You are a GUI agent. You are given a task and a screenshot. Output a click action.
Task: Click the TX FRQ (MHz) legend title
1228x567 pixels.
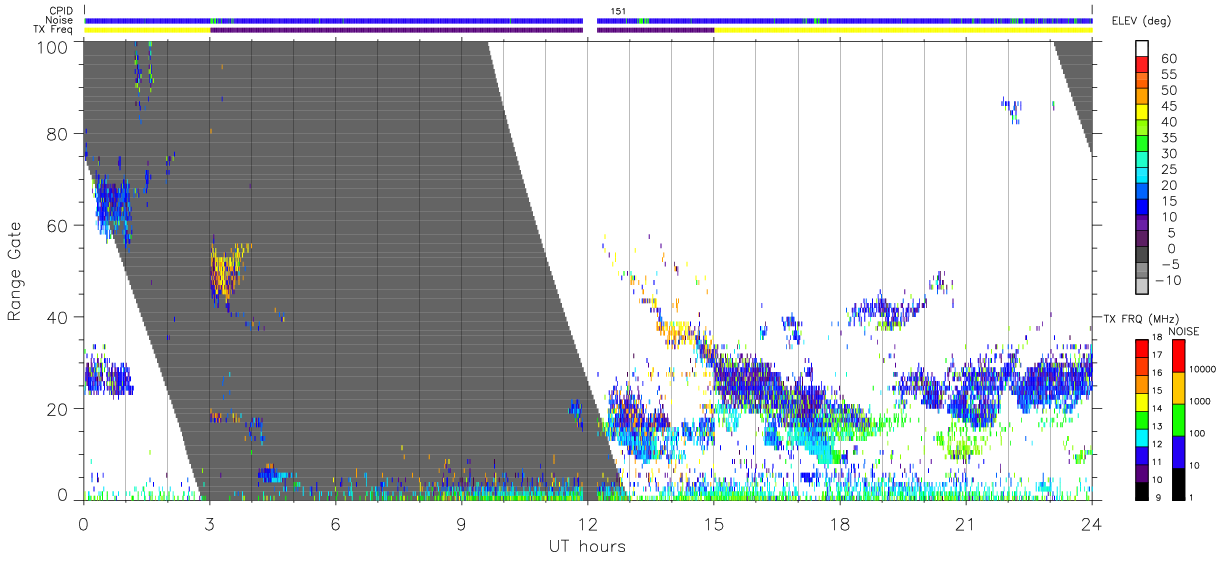coord(1140,319)
